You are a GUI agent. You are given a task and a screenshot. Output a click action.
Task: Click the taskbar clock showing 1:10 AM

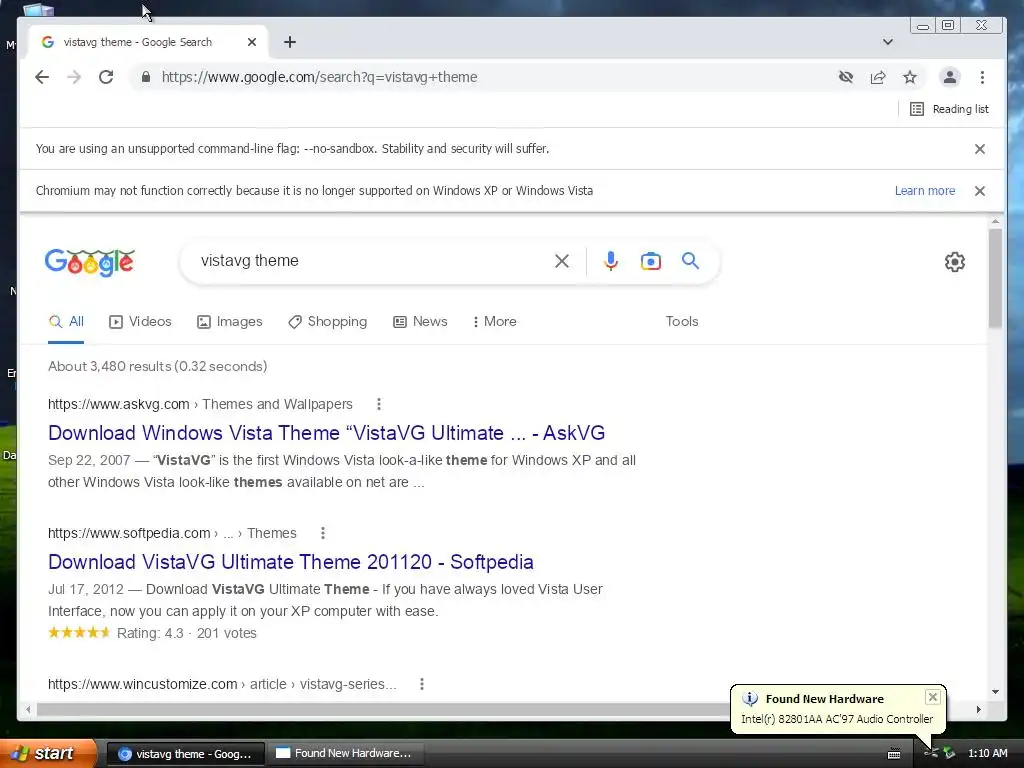click(x=987, y=754)
